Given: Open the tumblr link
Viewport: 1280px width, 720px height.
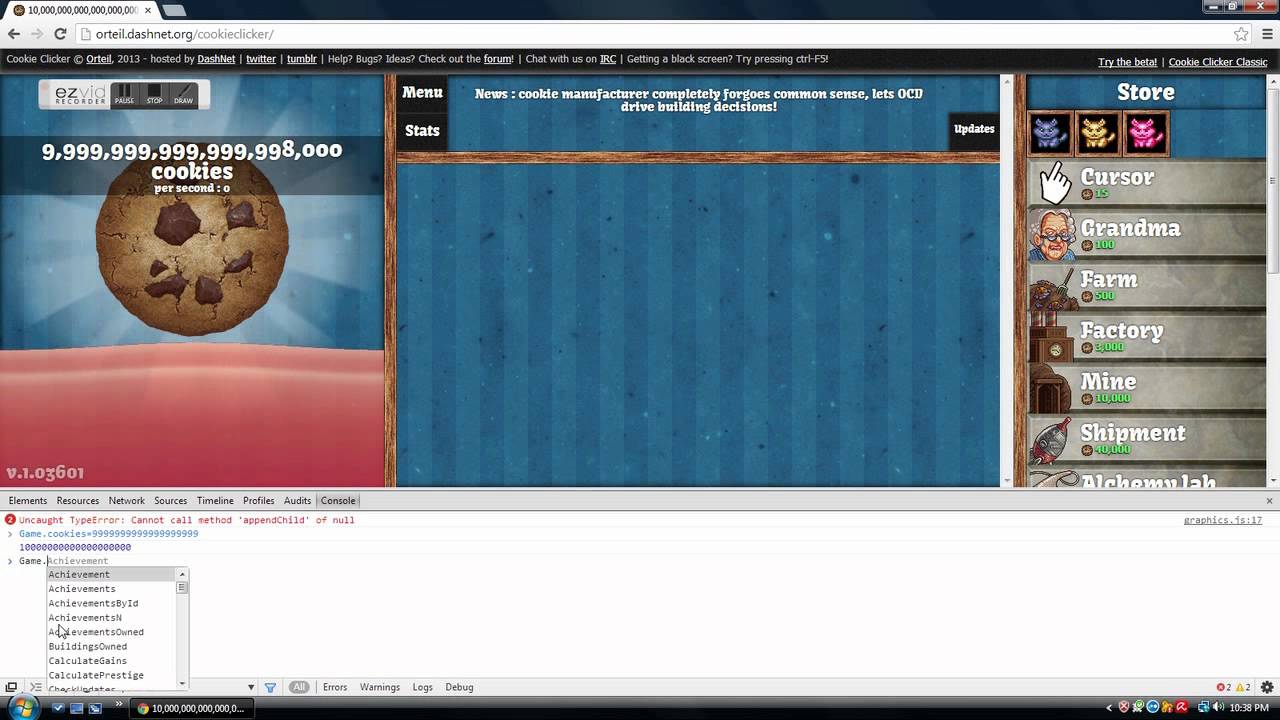Looking at the screenshot, I should (x=302, y=59).
